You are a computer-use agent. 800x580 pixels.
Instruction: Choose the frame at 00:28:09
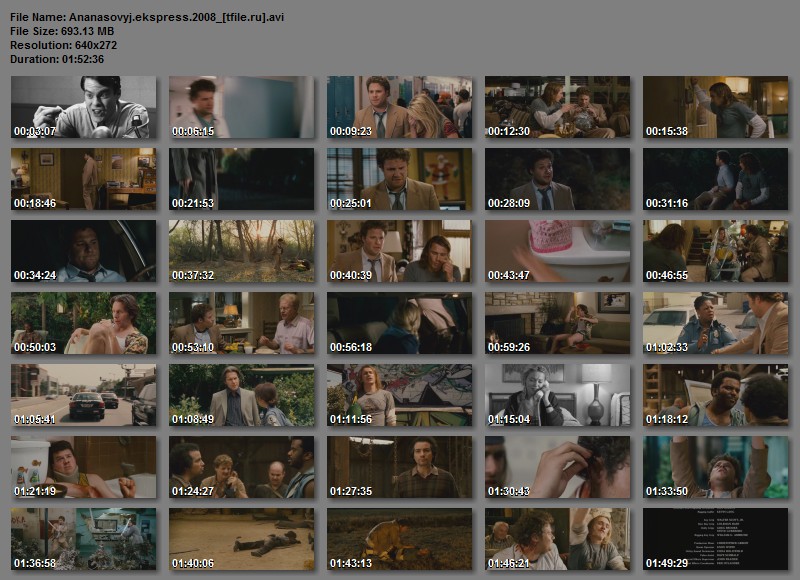[x=558, y=179]
